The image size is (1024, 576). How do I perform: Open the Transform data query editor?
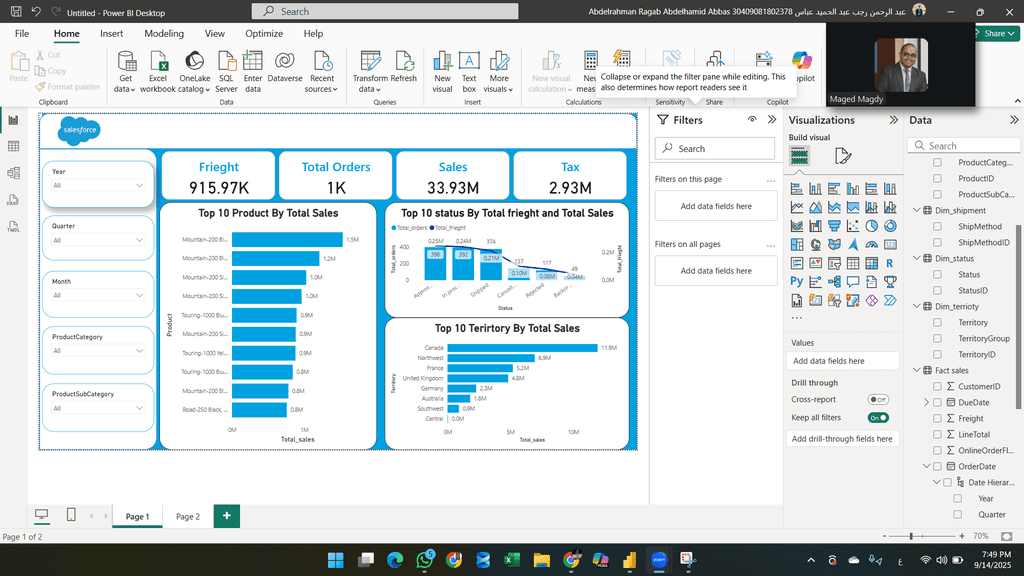(x=370, y=70)
